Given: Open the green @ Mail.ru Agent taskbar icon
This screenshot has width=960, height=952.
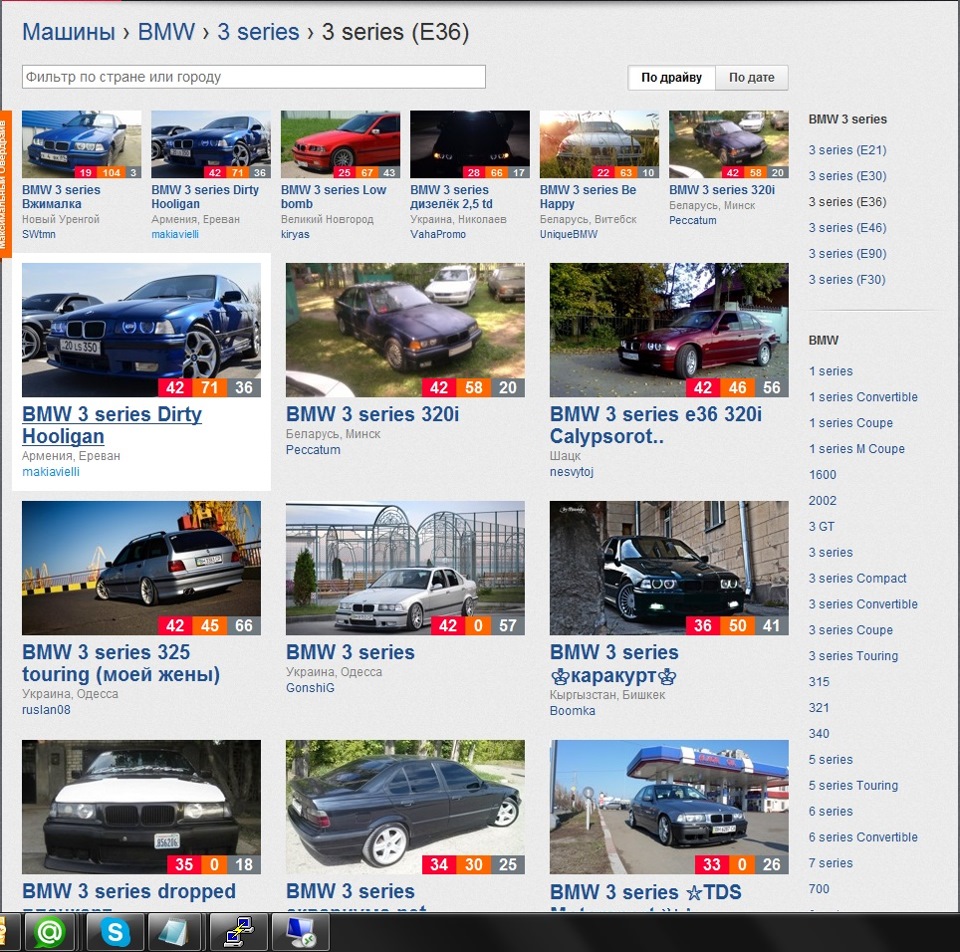Looking at the screenshot, I should (50, 932).
